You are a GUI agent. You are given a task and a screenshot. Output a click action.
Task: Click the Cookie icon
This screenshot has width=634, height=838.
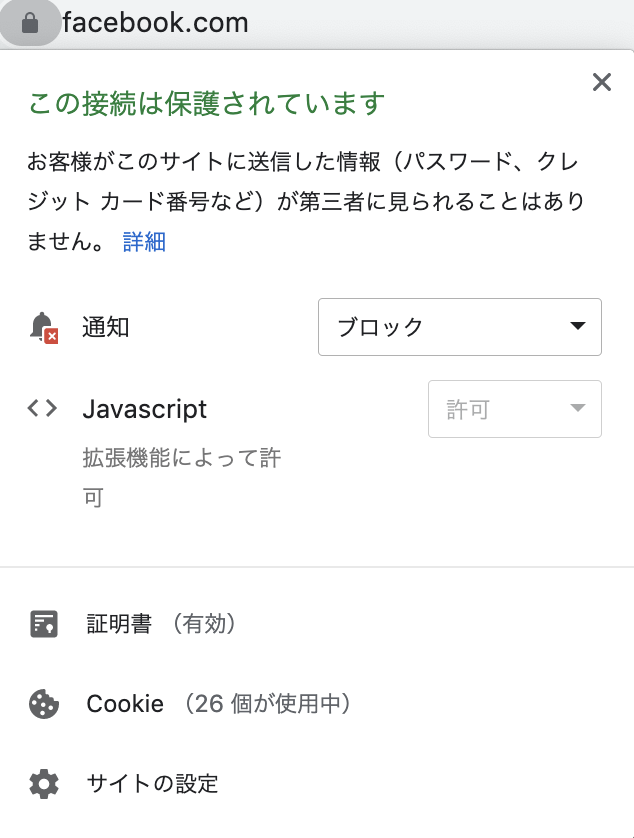[x=43, y=703]
